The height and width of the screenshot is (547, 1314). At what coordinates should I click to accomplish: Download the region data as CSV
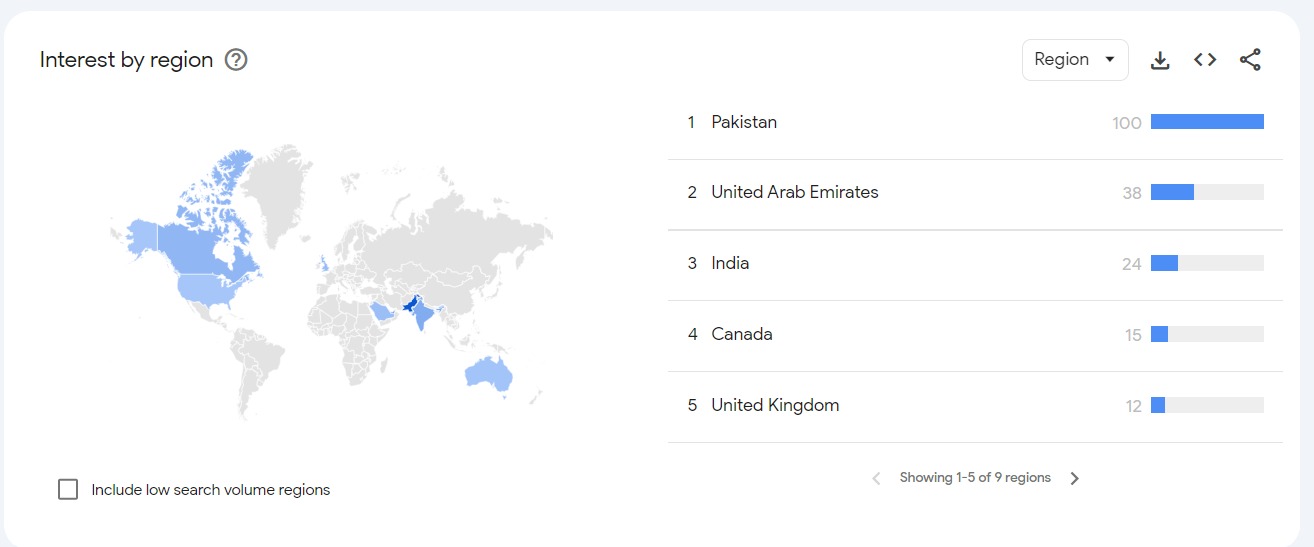1160,60
